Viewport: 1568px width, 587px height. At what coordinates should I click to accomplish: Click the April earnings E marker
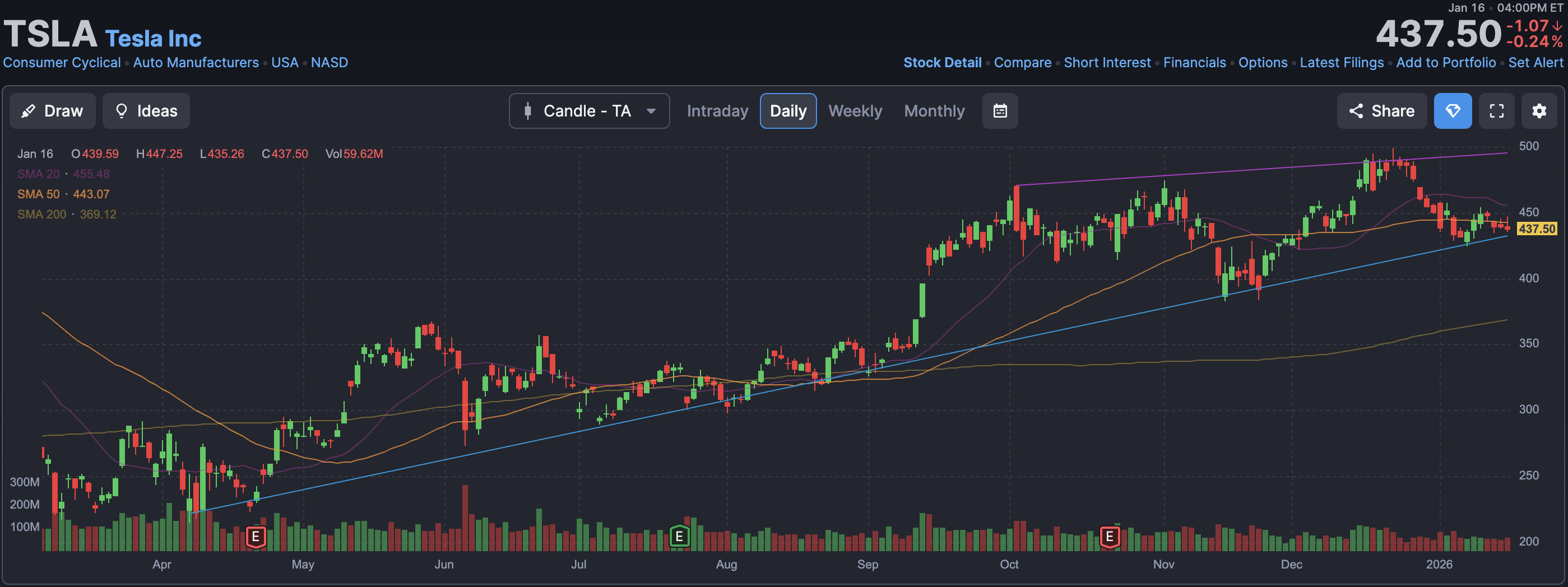[256, 537]
